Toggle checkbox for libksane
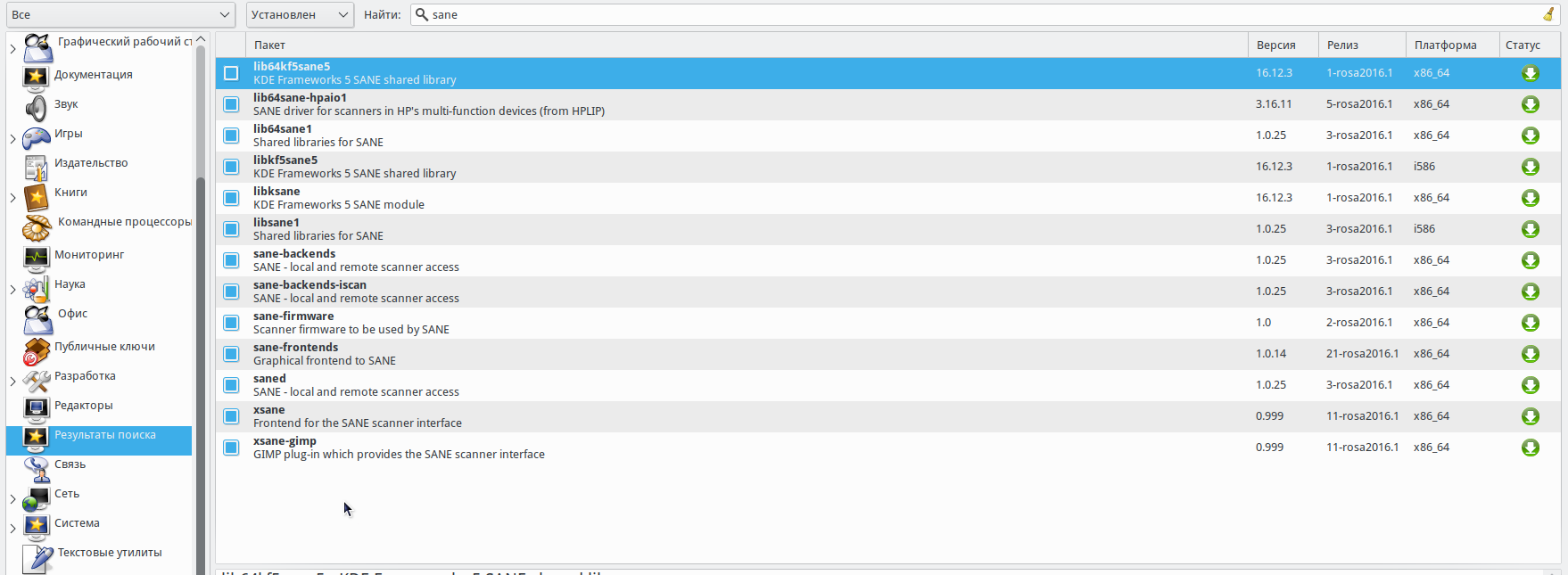1568x575 pixels. (231, 198)
